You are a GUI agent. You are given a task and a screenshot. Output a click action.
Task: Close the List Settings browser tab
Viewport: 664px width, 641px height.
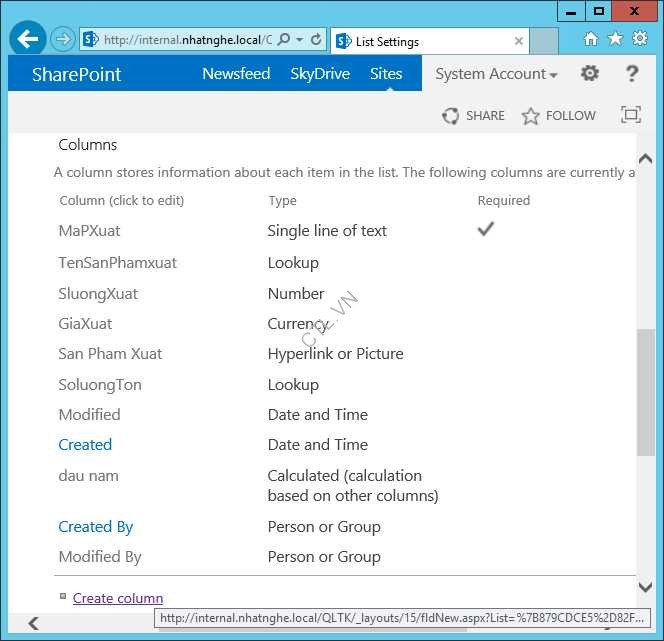(518, 41)
